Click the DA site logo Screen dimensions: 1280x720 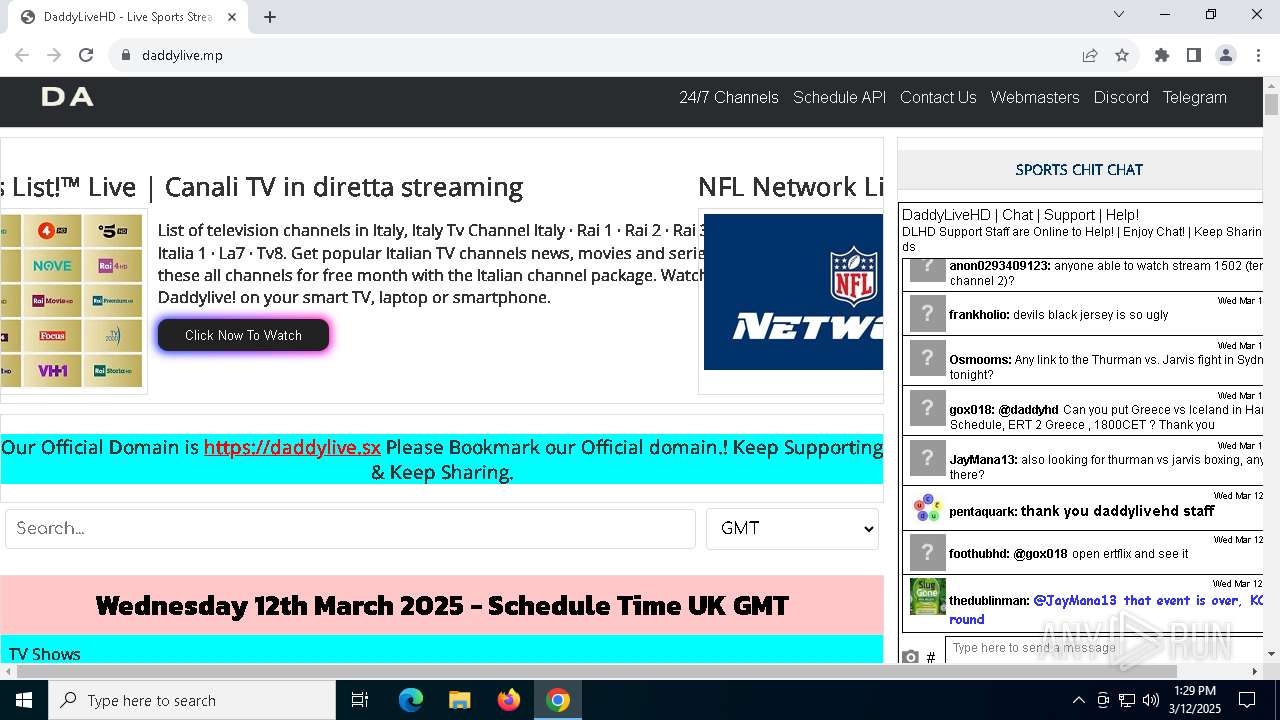pos(67,97)
